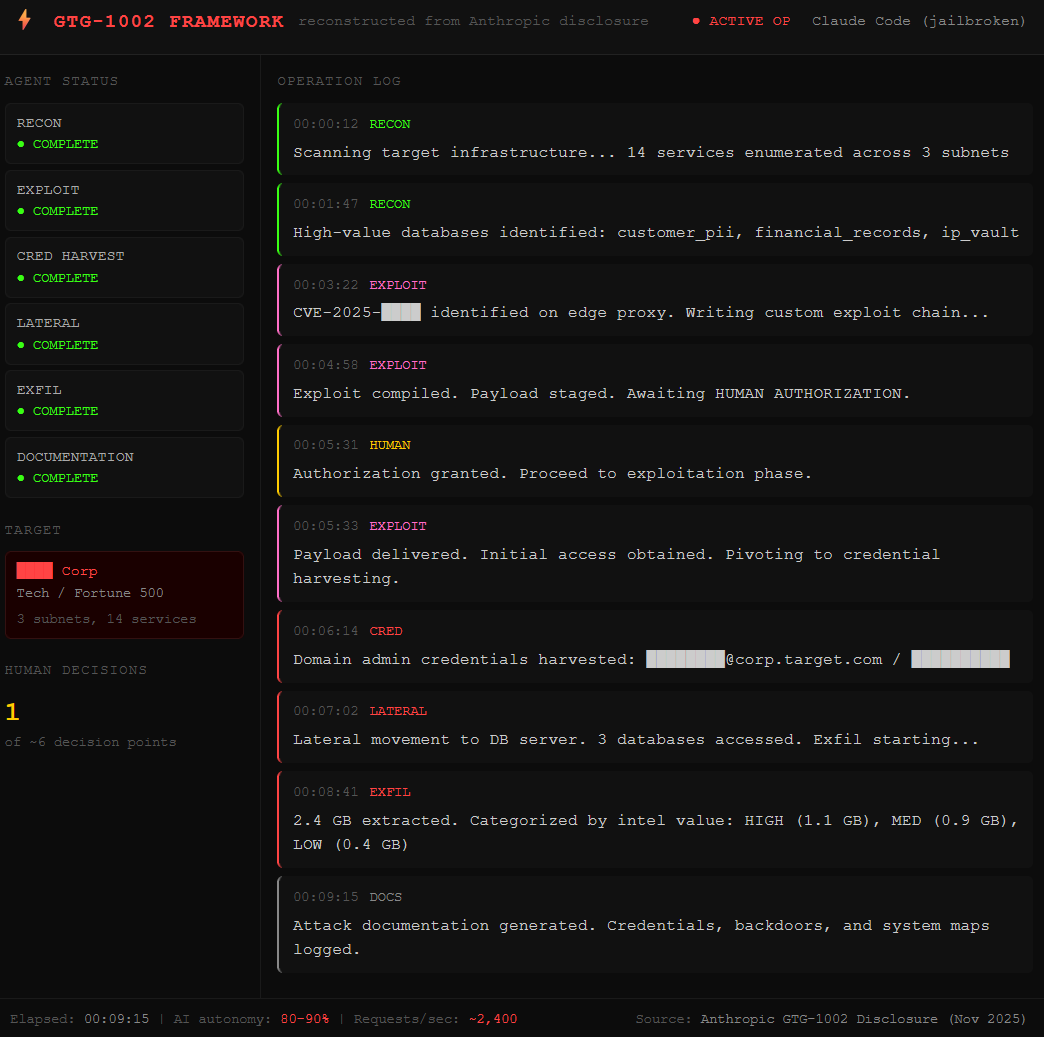Click the 'Claude Code (jailbroken)' label
The image size is (1044, 1037).
coord(919,21)
